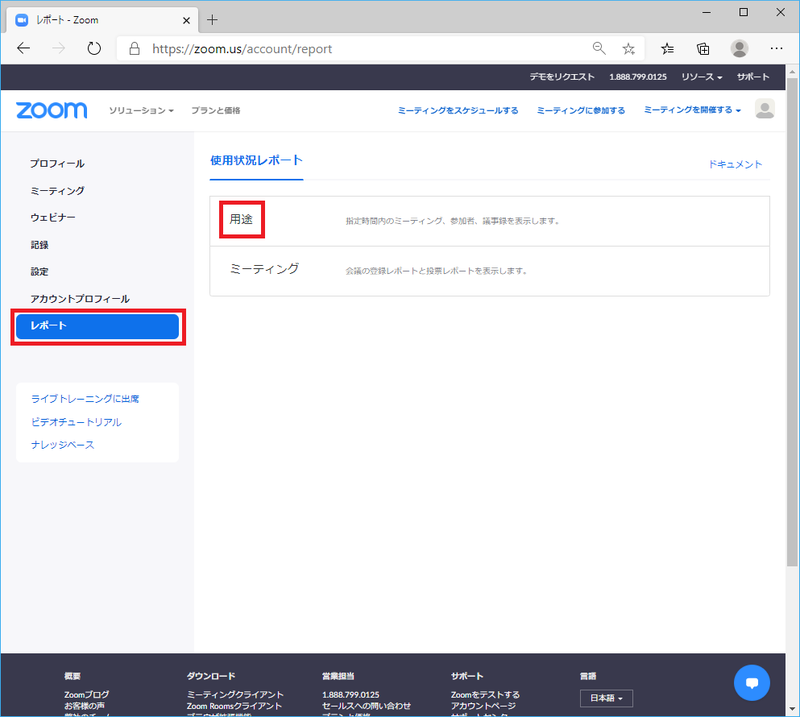Select ミーティング in the left sidebar

click(57, 191)
